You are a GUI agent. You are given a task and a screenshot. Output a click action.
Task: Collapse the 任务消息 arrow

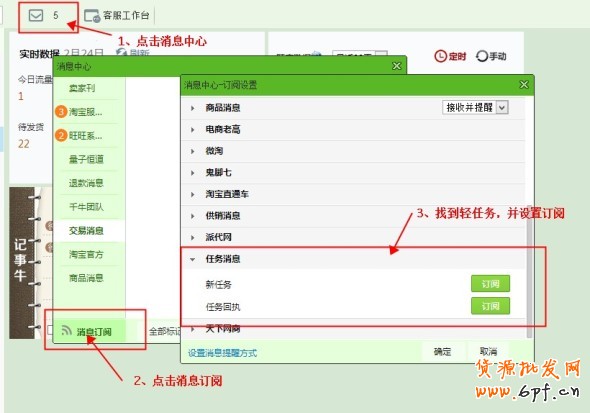(x=193, y=259)
